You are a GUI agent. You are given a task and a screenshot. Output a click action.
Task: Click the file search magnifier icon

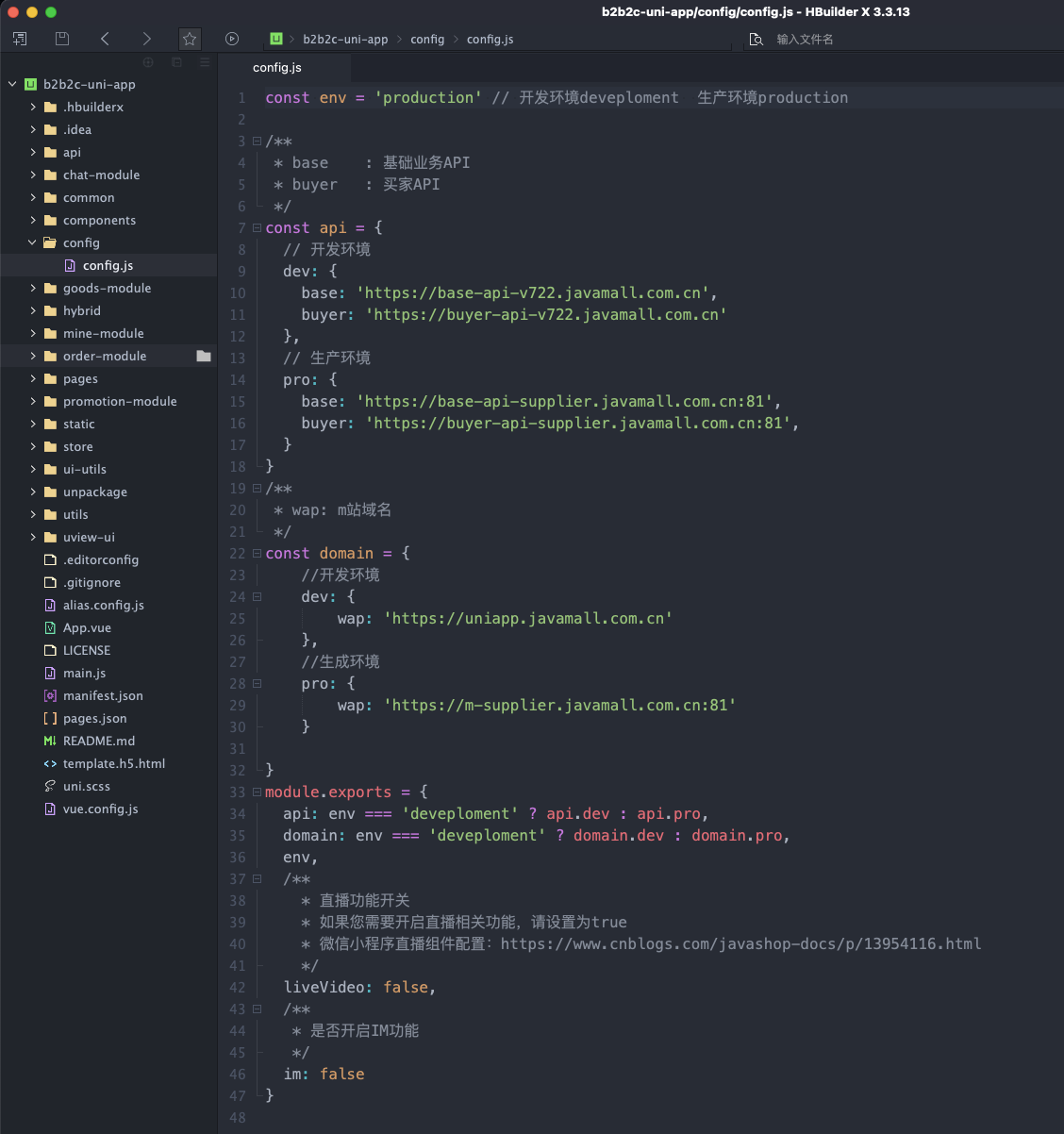[756, 39]
